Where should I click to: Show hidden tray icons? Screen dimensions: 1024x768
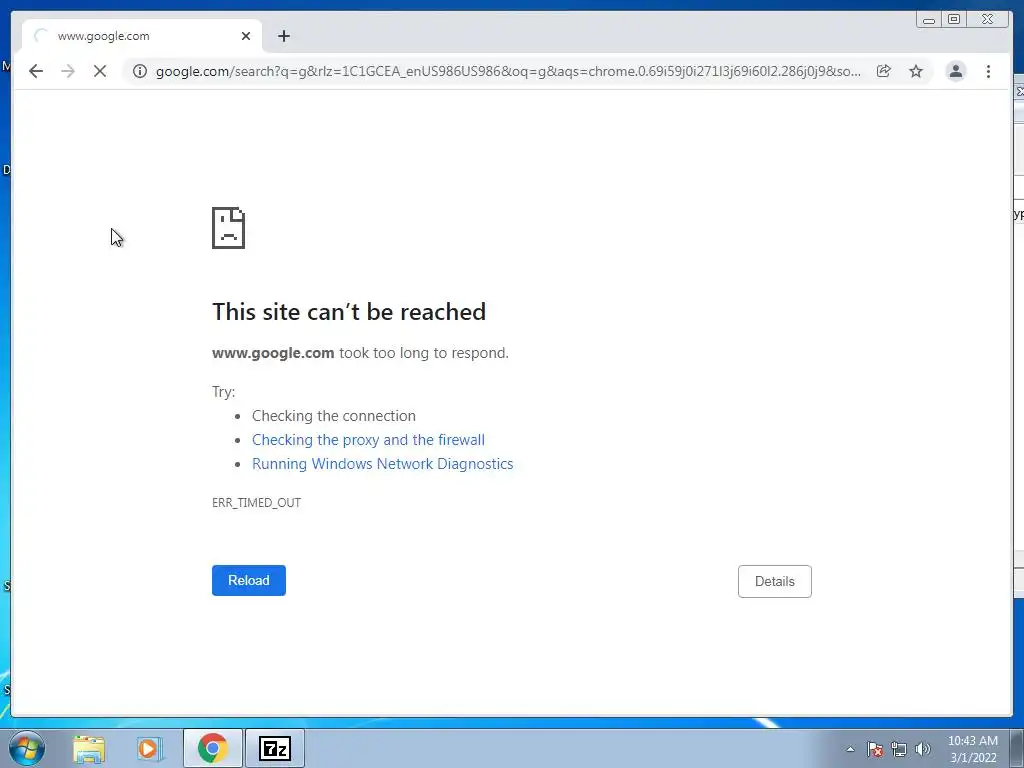850,749
